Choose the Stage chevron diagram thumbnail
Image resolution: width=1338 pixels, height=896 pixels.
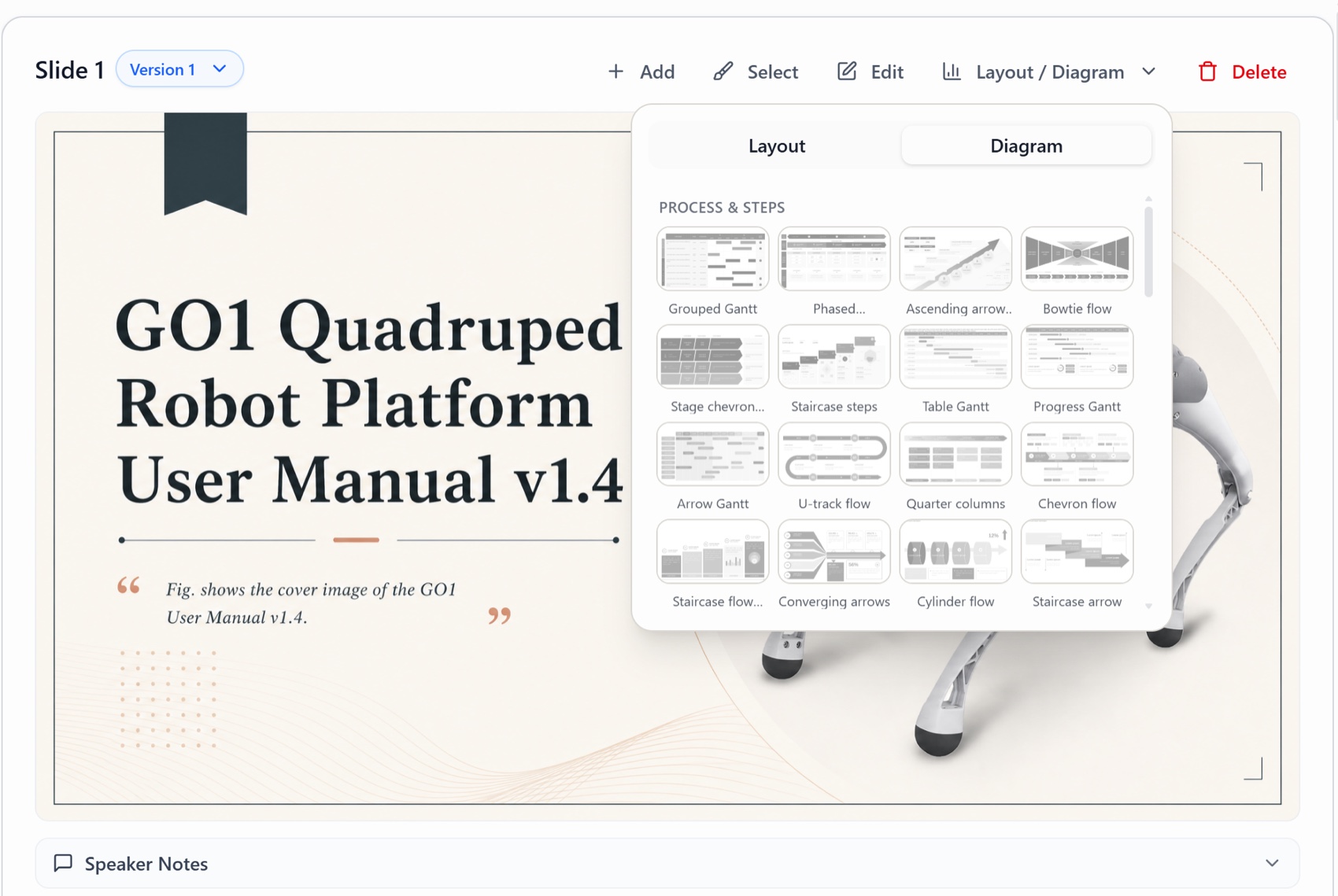pos(712,356)
